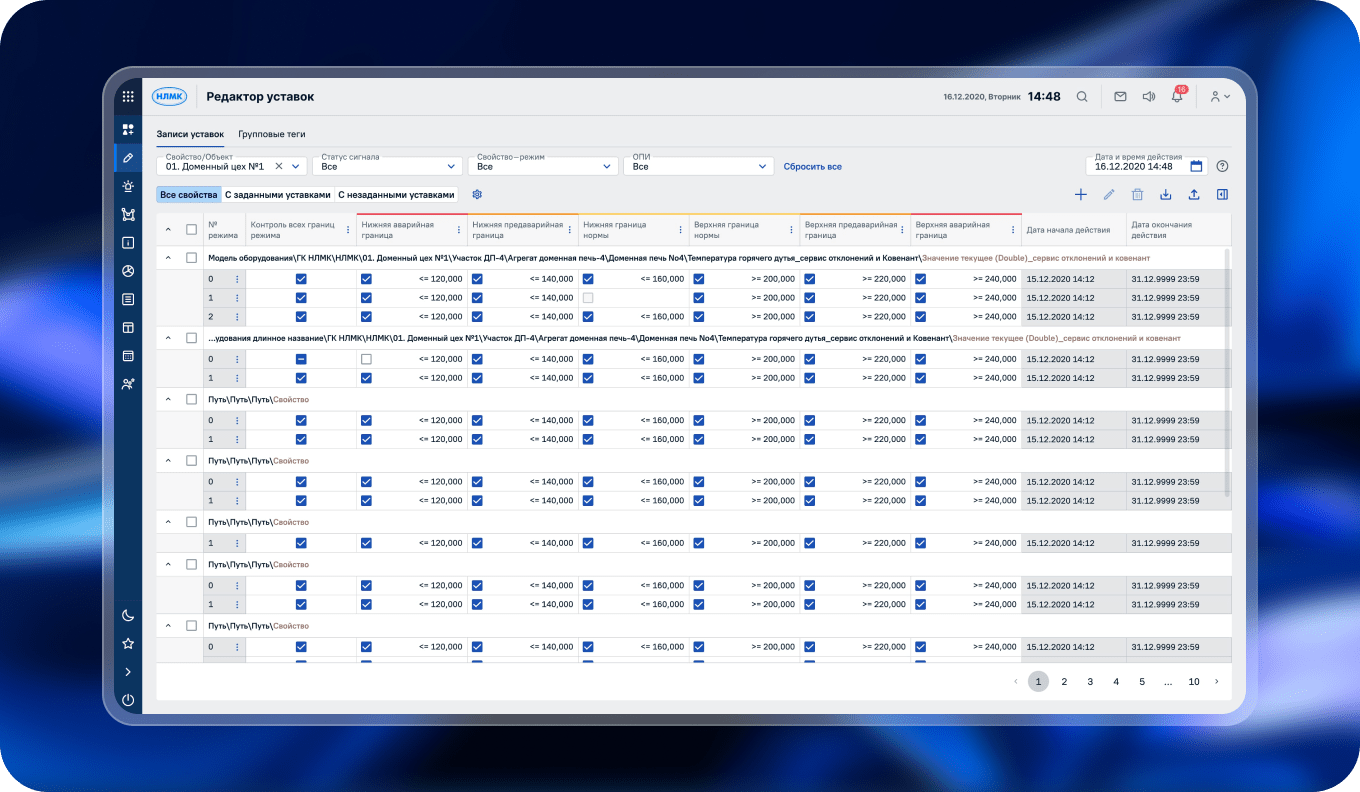Check the unchecked 'Нижняя граница нормы' checkbox
The image size is (1360, 792).
click(x=588, y=298)
